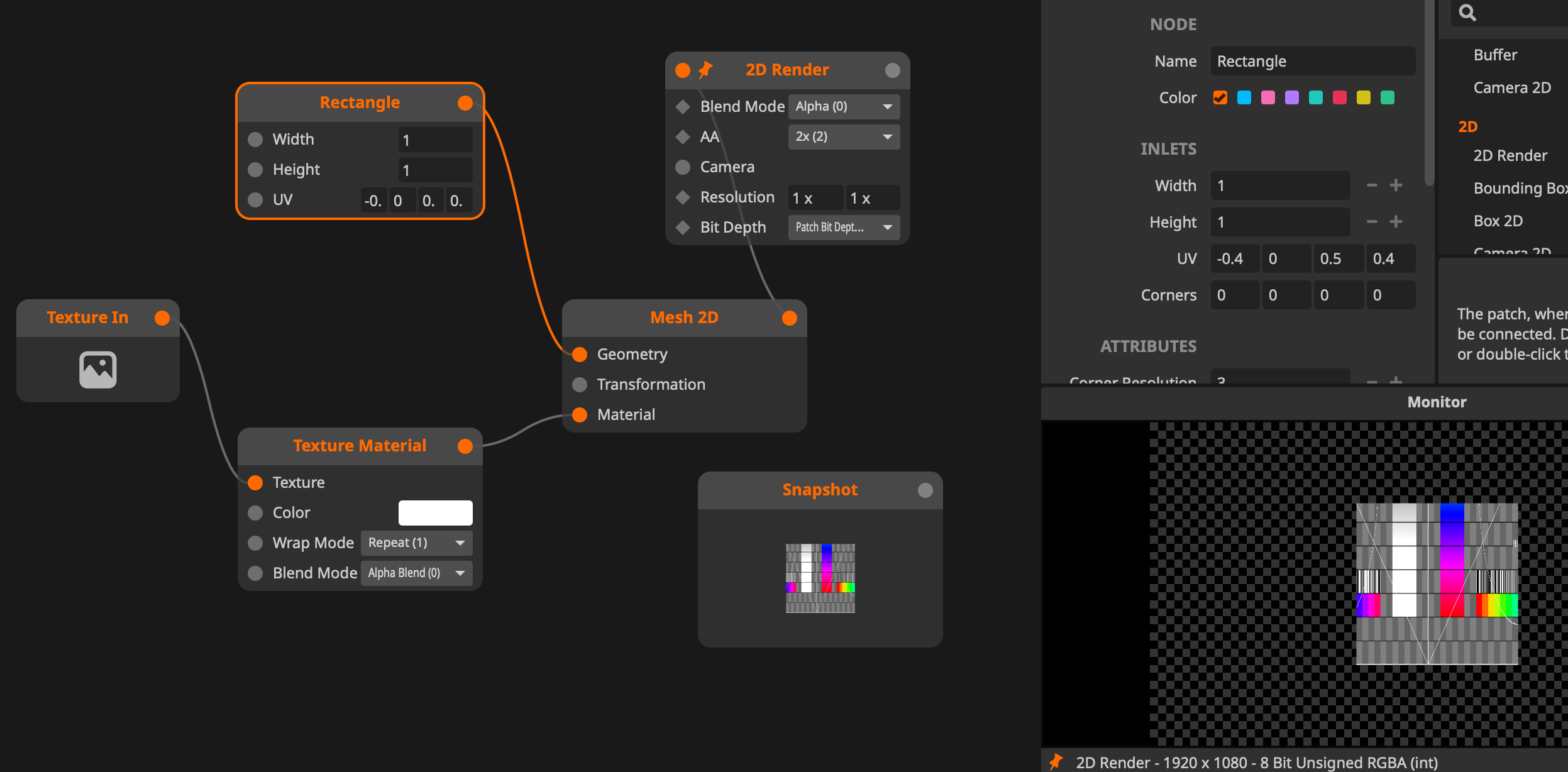This screenshot has width=1568, height=772.
Task: Click the minus icon next to Height inlet
Action: (x=1372, y=222)
